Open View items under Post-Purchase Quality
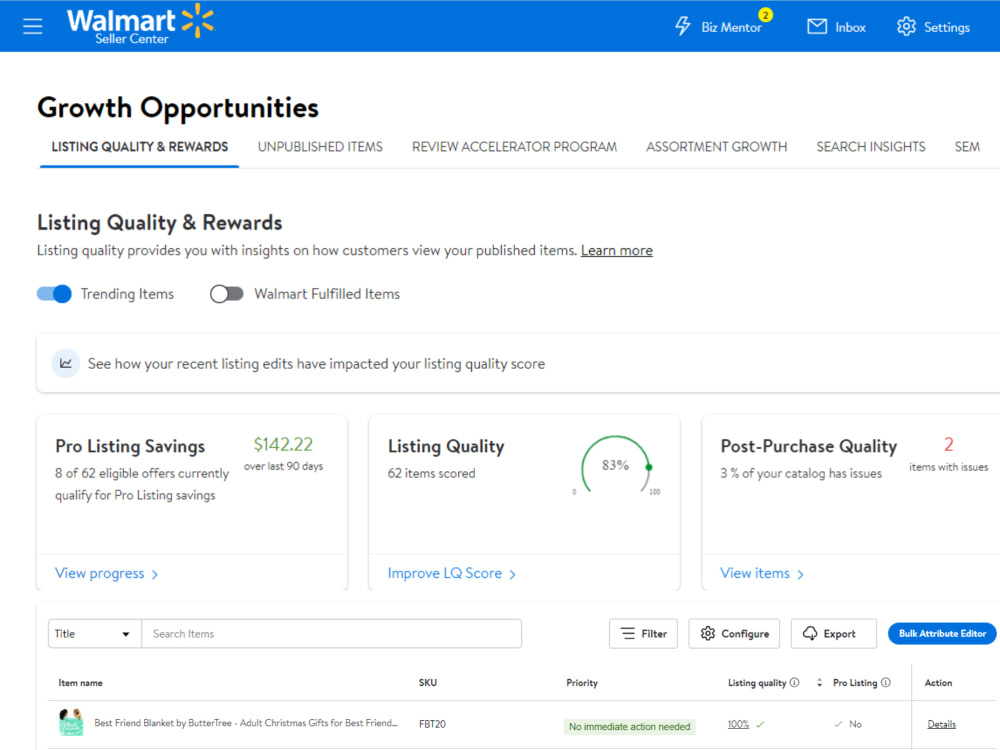 tap(761, 573)
